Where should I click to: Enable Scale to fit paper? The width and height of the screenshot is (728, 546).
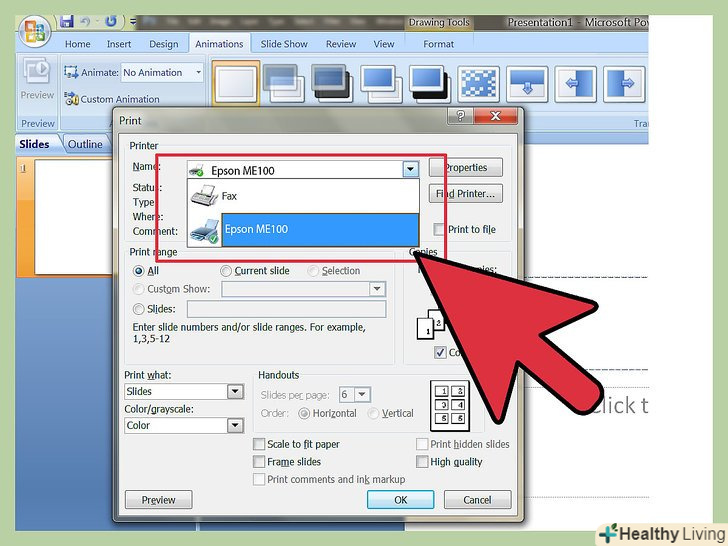pyautogui.click(x=259, y=444)
